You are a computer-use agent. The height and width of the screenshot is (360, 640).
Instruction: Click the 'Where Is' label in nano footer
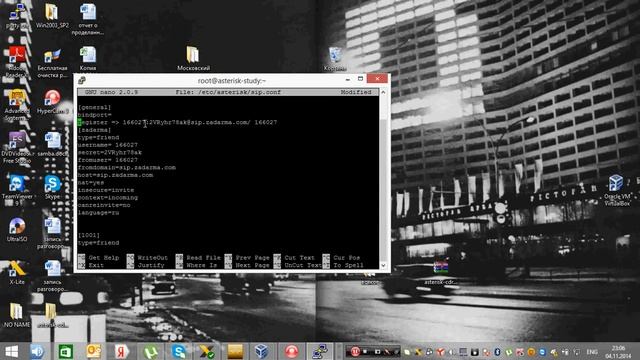pos(202,265)
